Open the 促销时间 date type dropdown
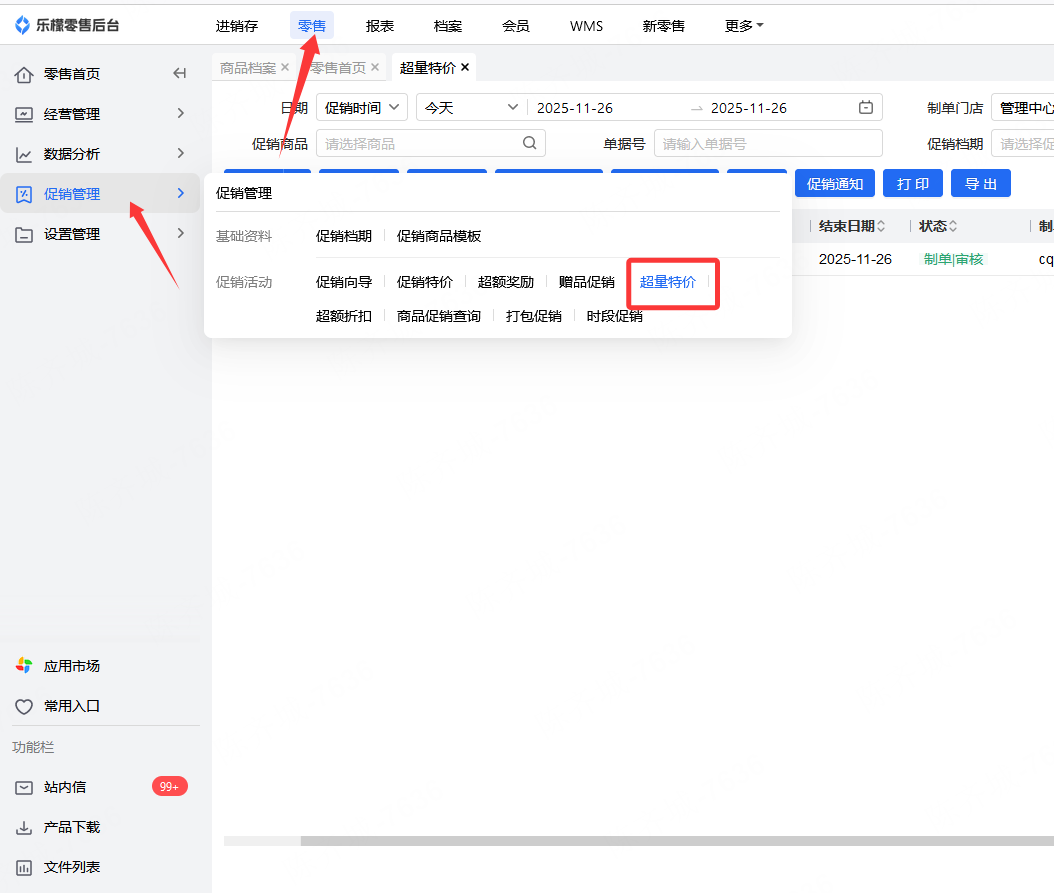Viewport: 1054px width, 893px height. click(362, 108)
